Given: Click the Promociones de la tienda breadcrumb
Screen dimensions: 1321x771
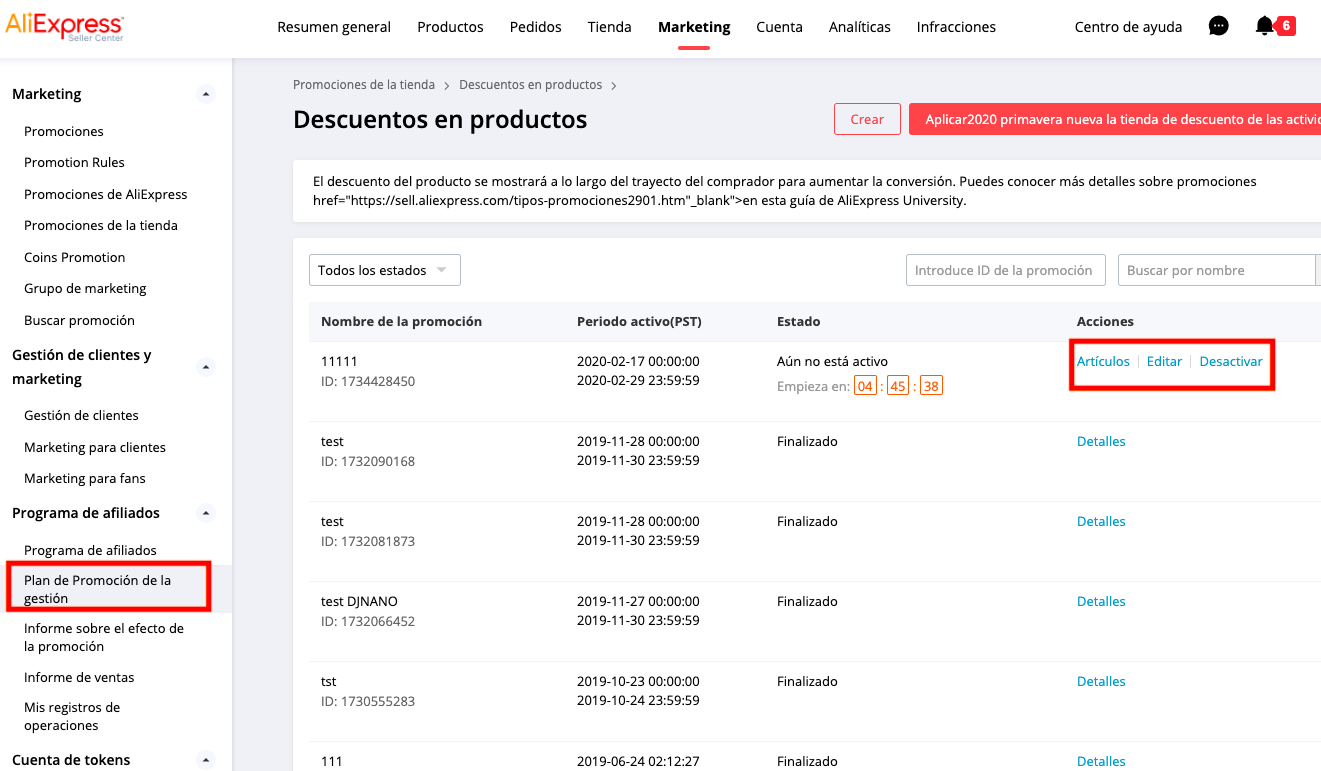Looking at the screenshot, I should [x=364, y=85].
